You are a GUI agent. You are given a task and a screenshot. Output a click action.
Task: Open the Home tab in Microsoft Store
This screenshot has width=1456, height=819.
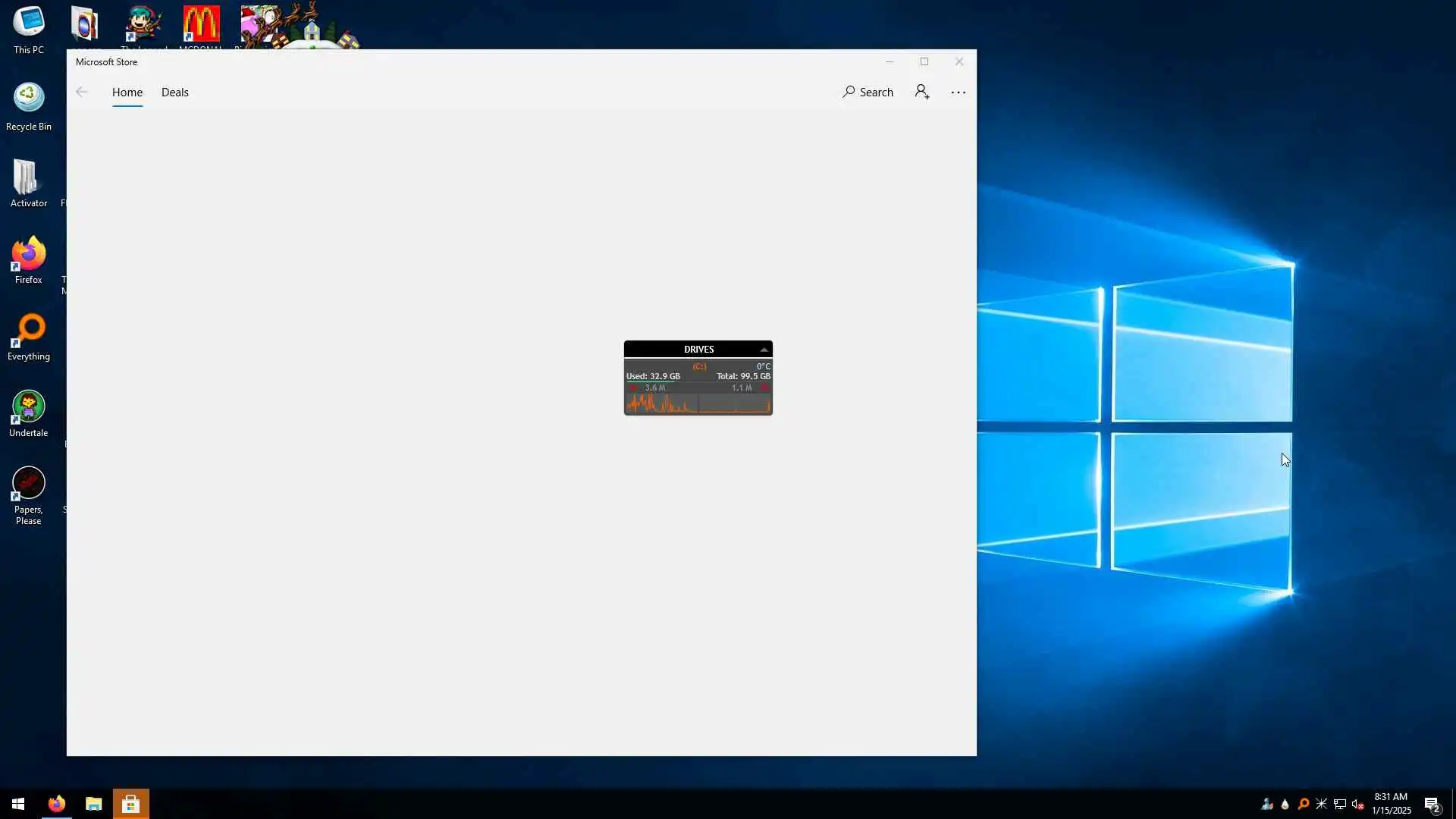tap(127, 92)
